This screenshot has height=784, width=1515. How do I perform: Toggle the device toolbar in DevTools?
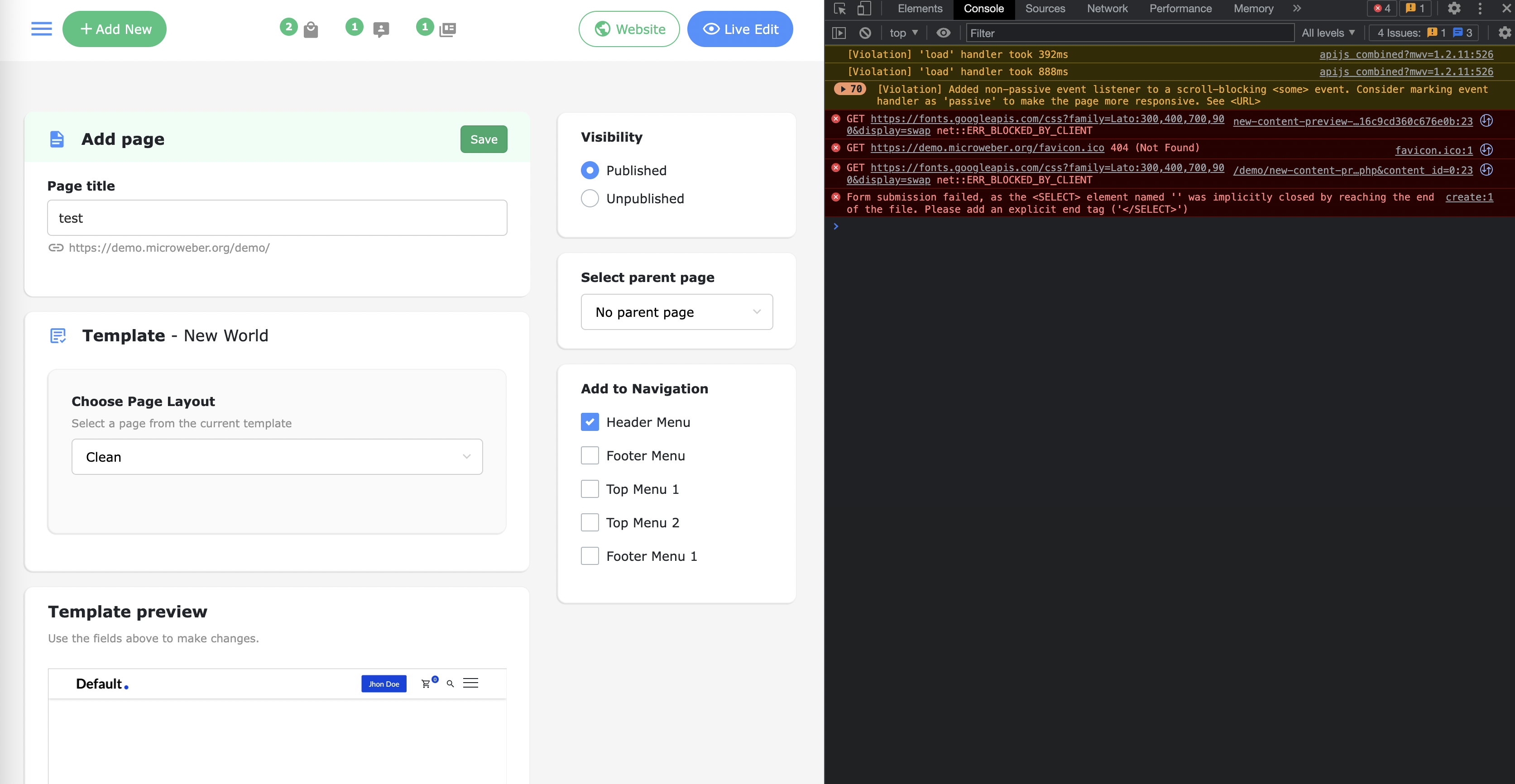[863, 9]
